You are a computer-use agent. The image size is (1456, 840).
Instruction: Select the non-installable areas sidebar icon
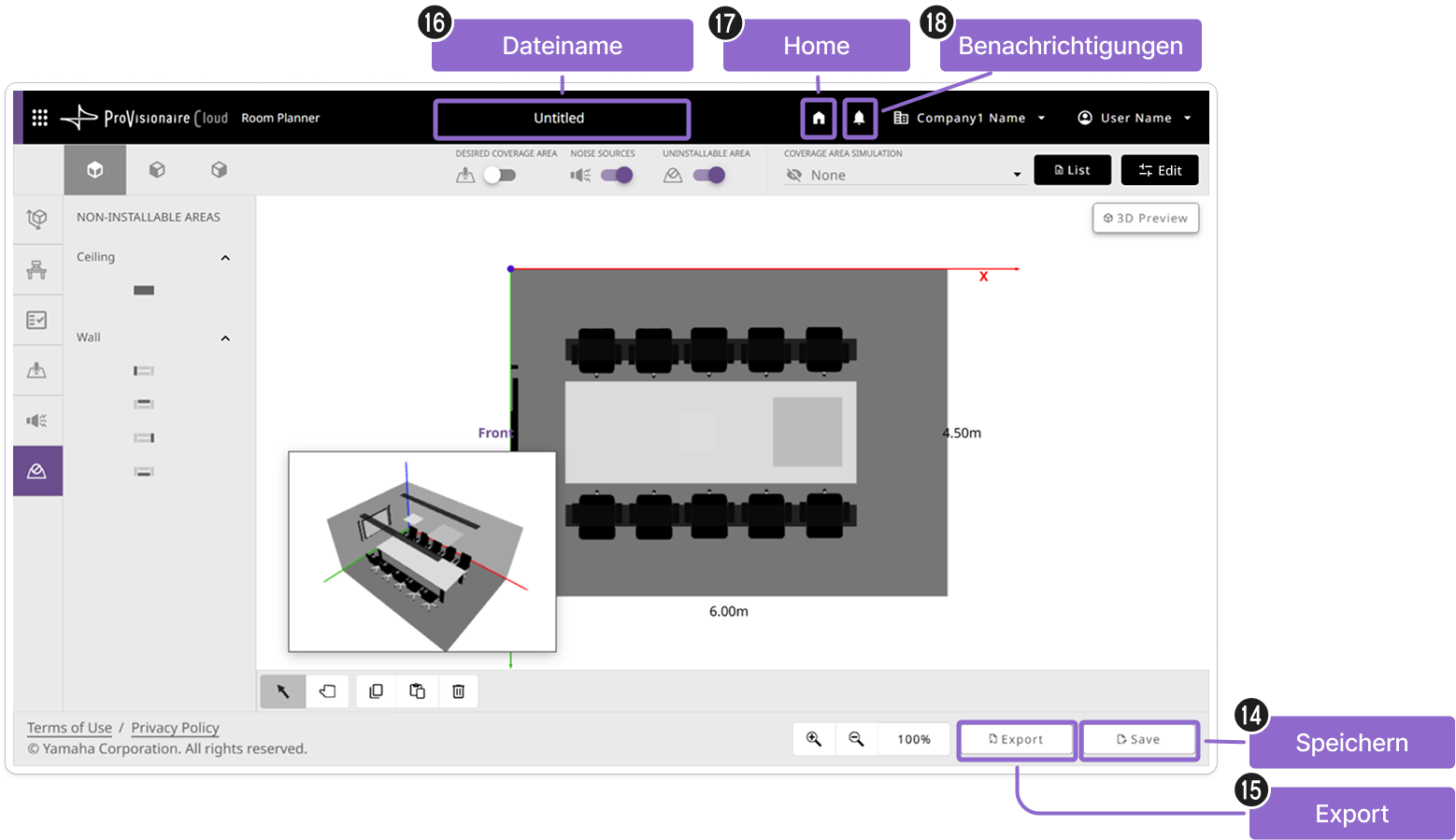pyautogui.click(x=37, y=471)
